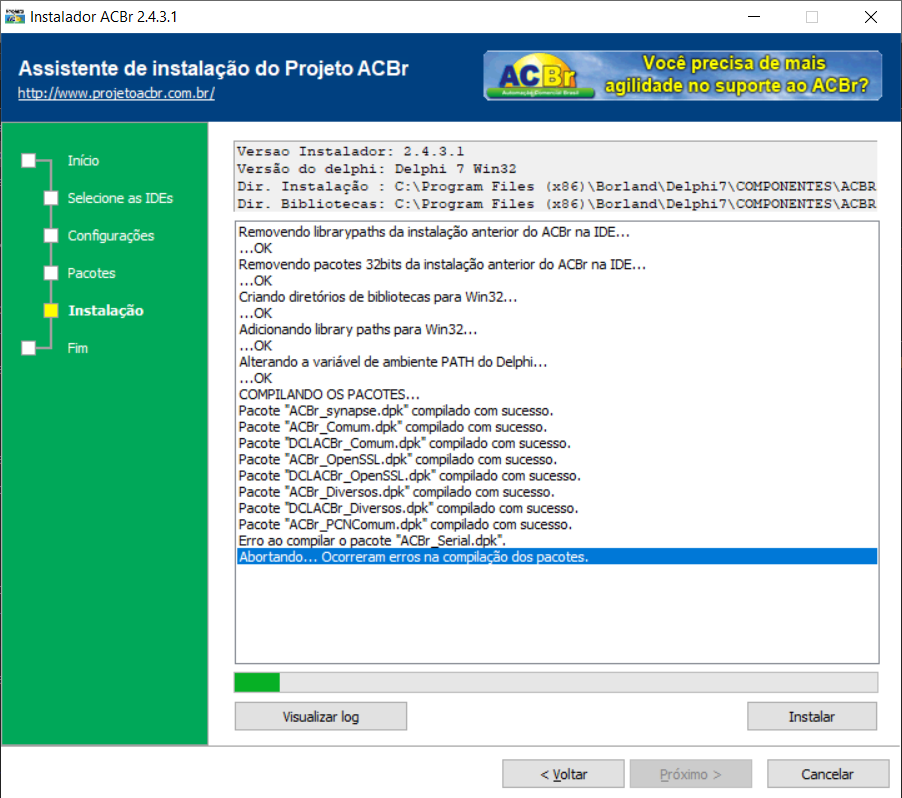This screenshot has height=798, width=902.
Task: Select the ACBr_OpenSSL.dpk compiled line
Action: point(557,459)
